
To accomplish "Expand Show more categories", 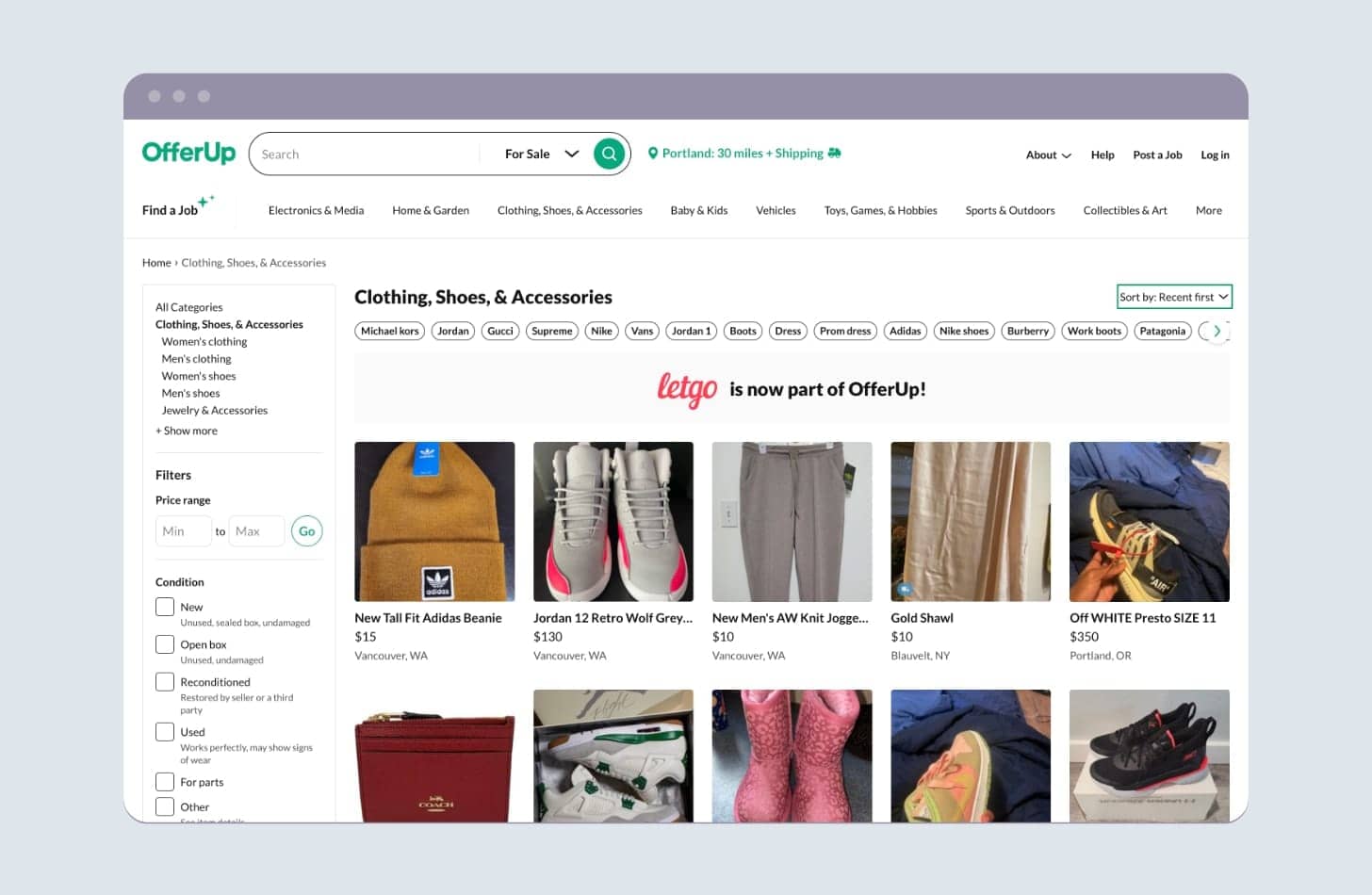I will pyautogui.click(x=187, y=431).
